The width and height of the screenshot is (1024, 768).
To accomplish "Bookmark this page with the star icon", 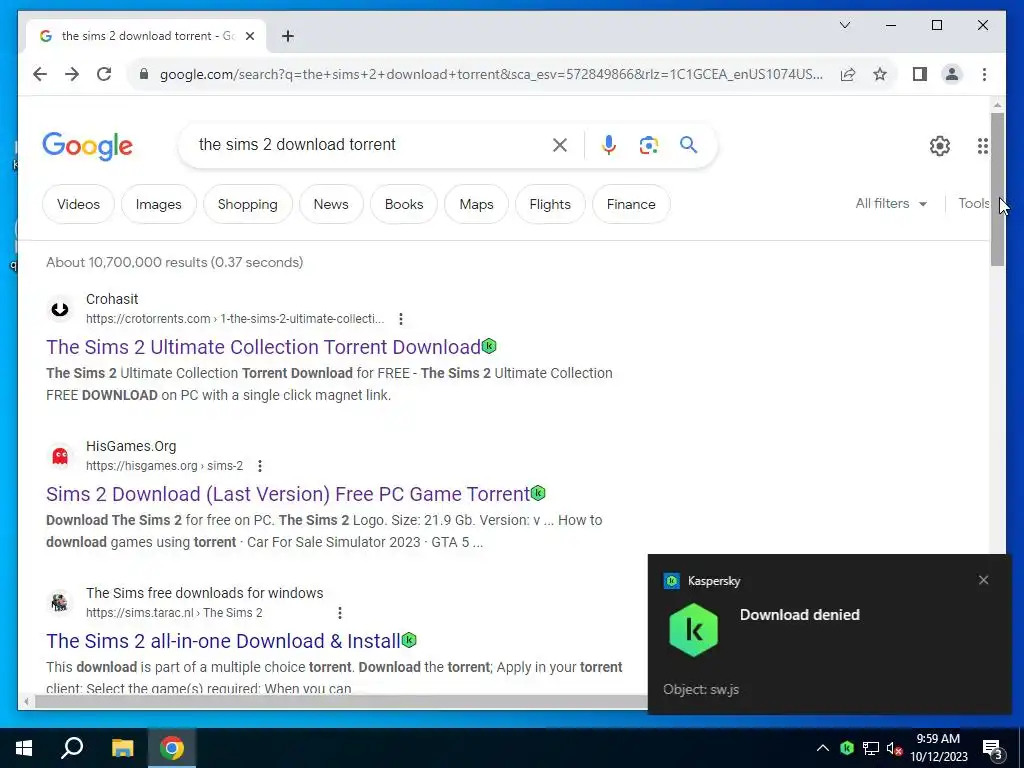I will (x=880, y=74).
